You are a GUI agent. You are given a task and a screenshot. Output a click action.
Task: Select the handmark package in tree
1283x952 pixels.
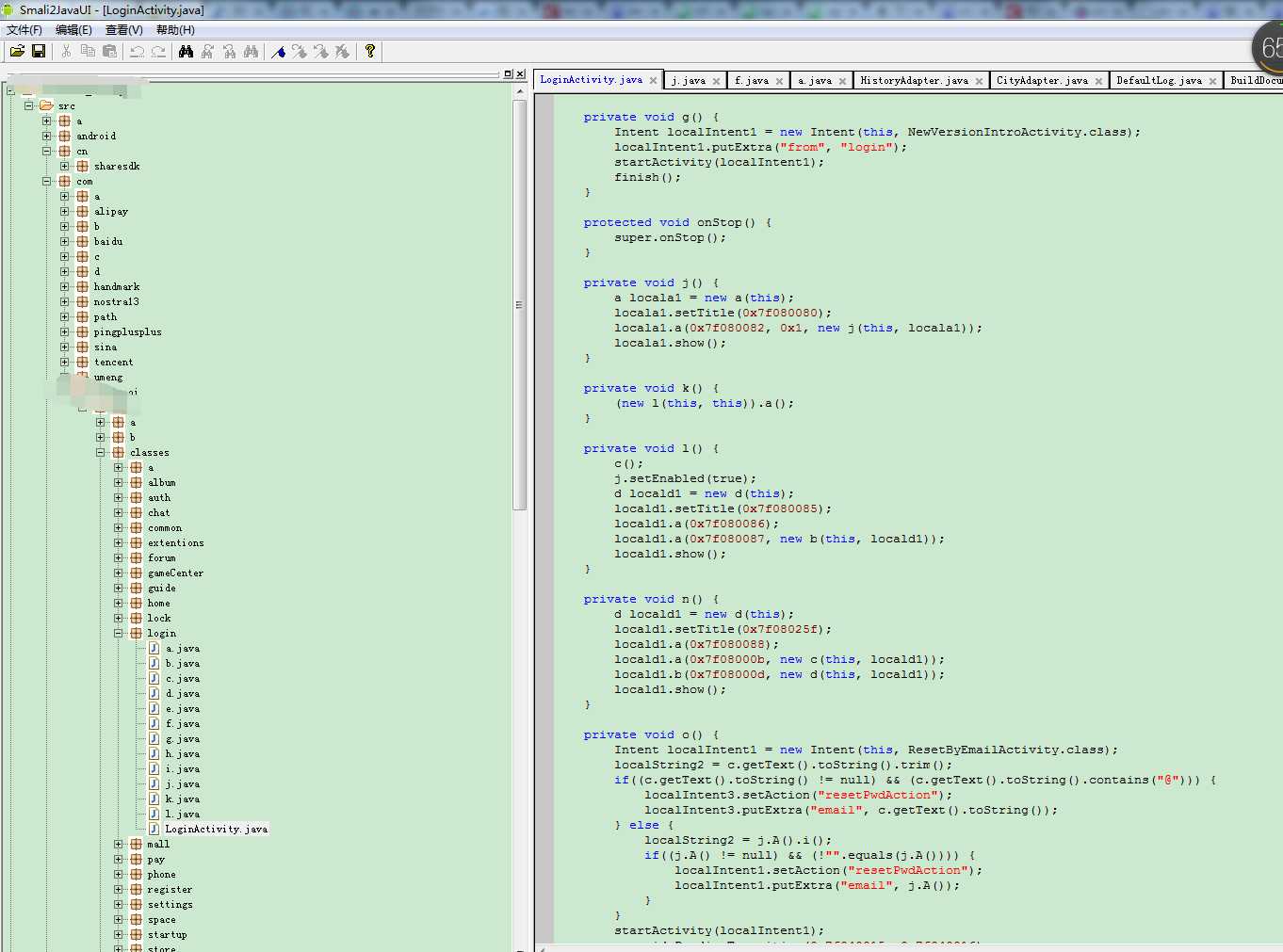click(117, 286)
